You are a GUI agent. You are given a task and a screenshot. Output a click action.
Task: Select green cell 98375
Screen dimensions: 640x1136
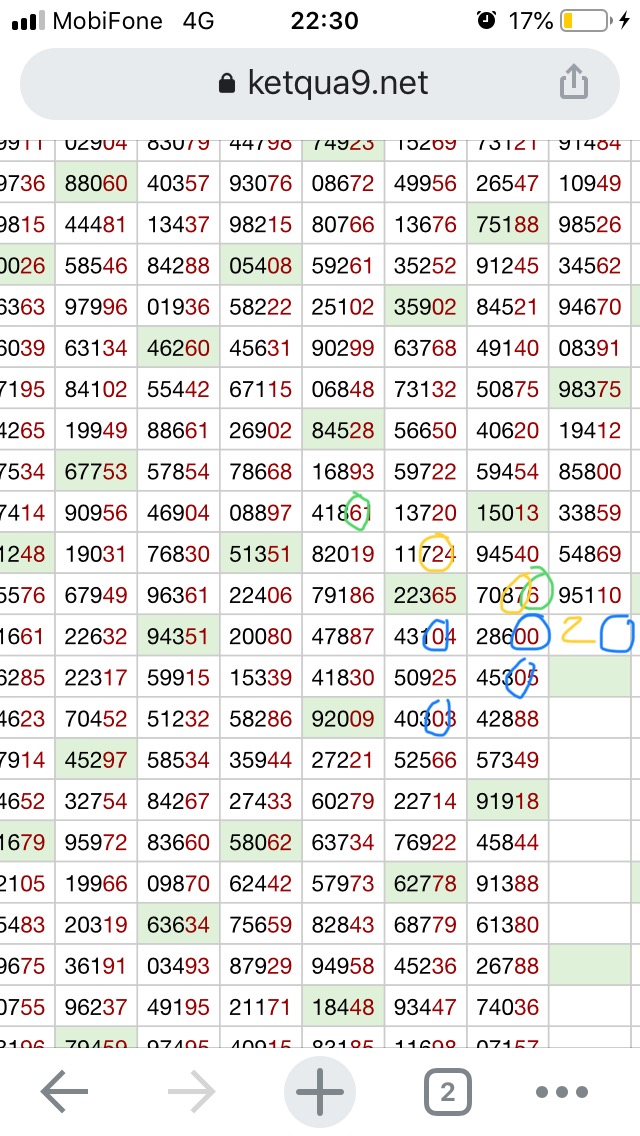point(590,389)
